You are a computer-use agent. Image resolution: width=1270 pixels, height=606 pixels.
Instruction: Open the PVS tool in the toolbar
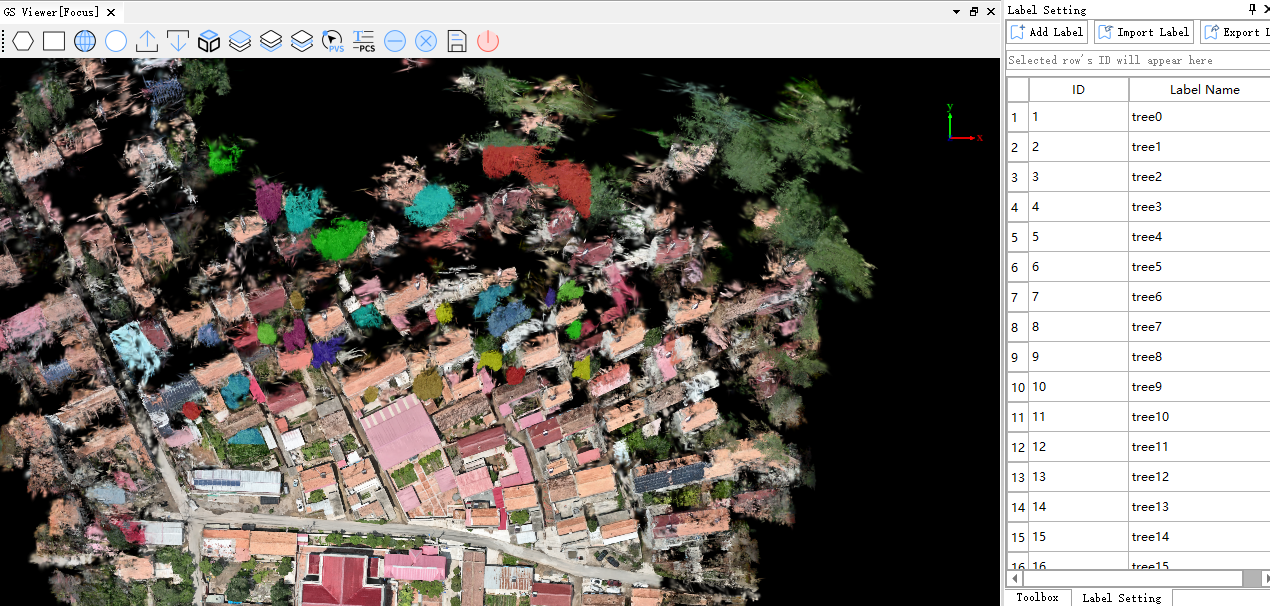[x=332, y=41]
